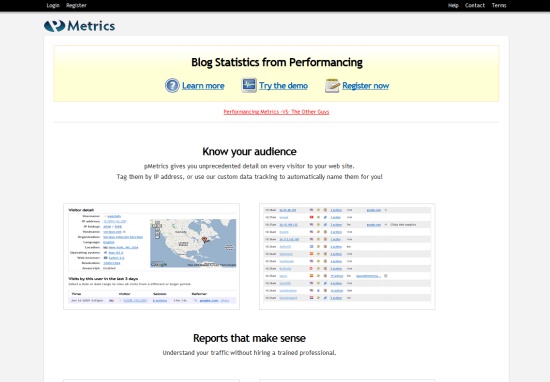Click the pMetrics logo
Screen dimensions: 550x382
(80, 26)
